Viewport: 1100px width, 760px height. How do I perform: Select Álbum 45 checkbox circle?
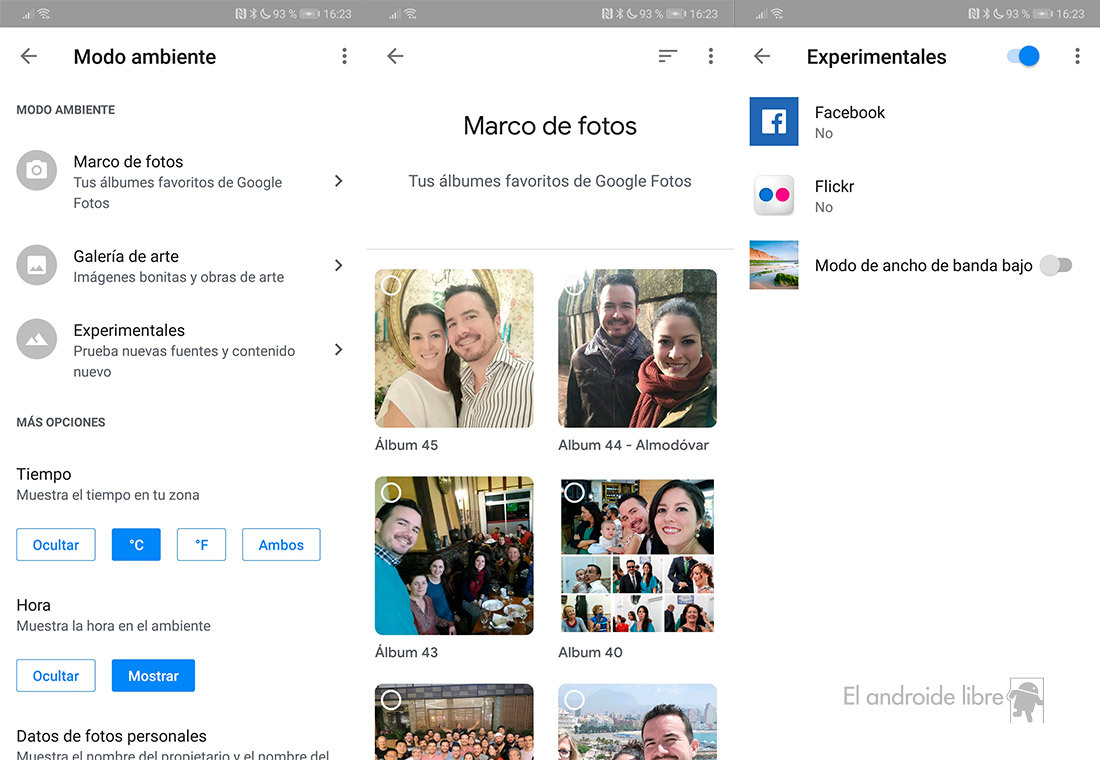pyautogui.click(x=392, y=286)
